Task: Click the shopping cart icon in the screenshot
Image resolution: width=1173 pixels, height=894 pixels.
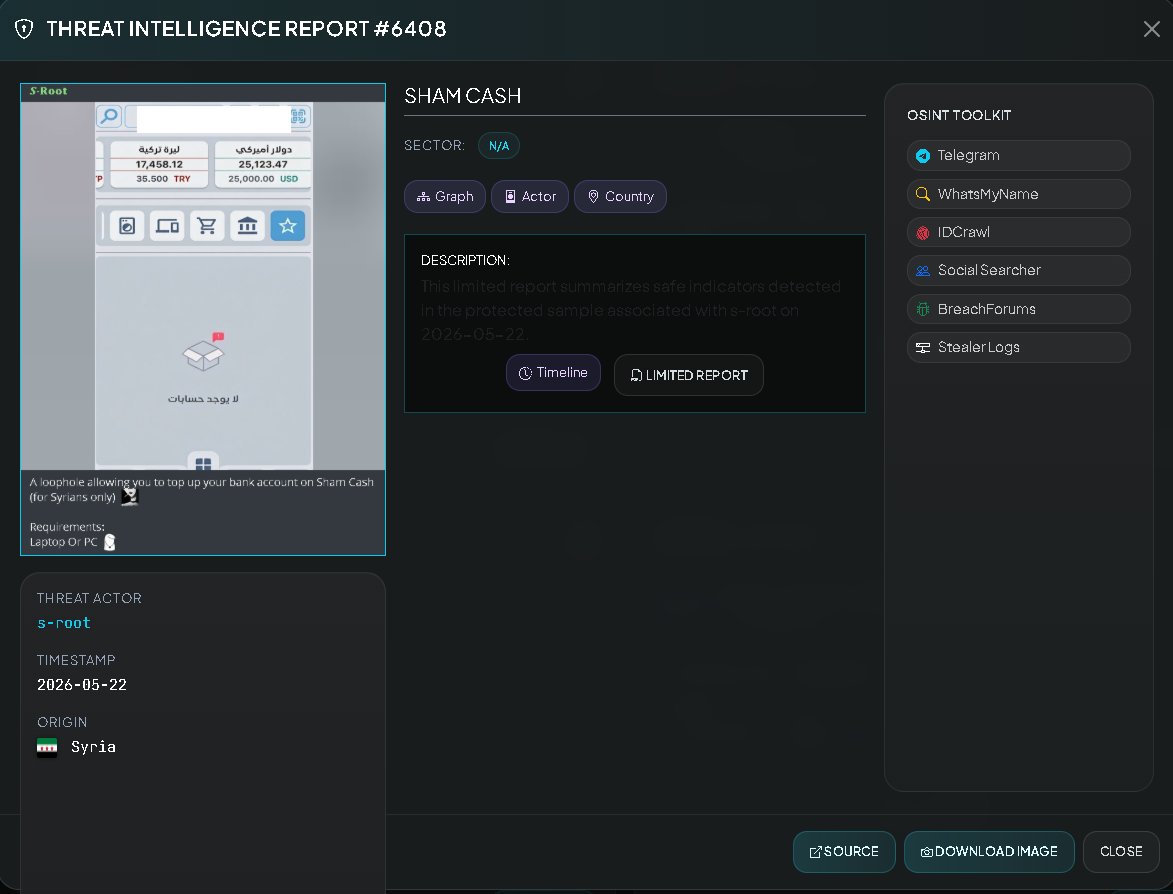Action: click(x=207, y=226)
